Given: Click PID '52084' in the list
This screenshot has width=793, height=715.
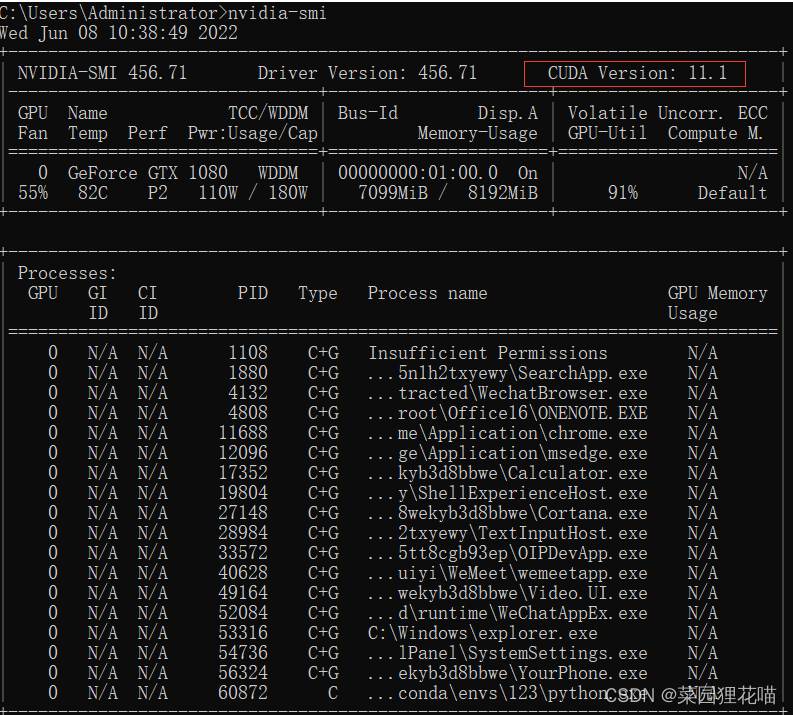Looking at the screenshot, I should click(x=243, y=613).
